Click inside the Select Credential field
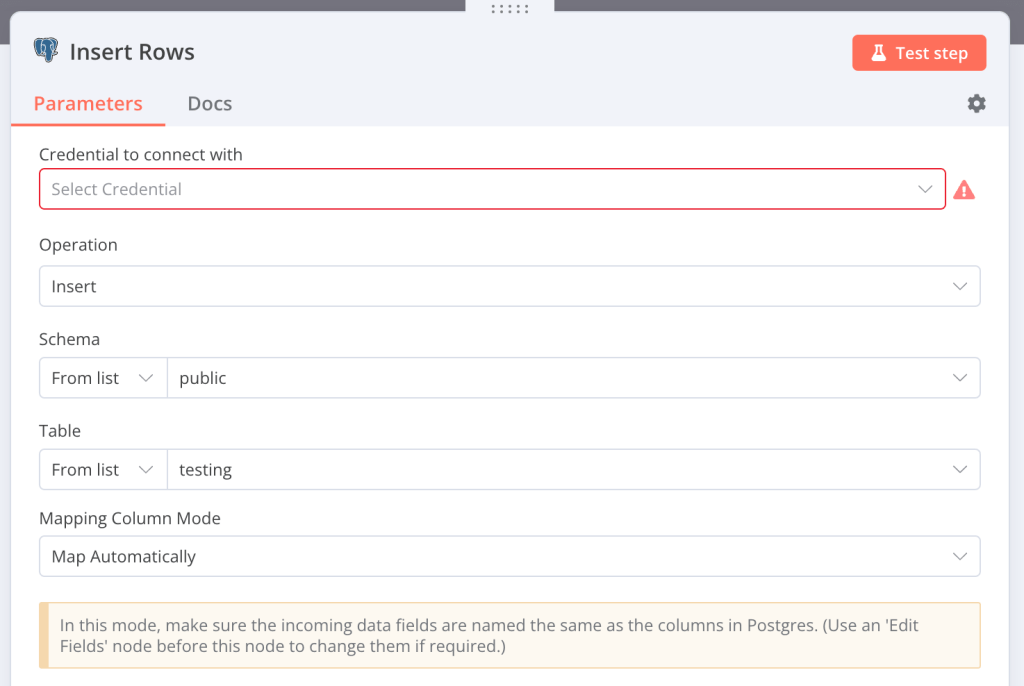This screenshot has width=1024, height=686. 400,189
